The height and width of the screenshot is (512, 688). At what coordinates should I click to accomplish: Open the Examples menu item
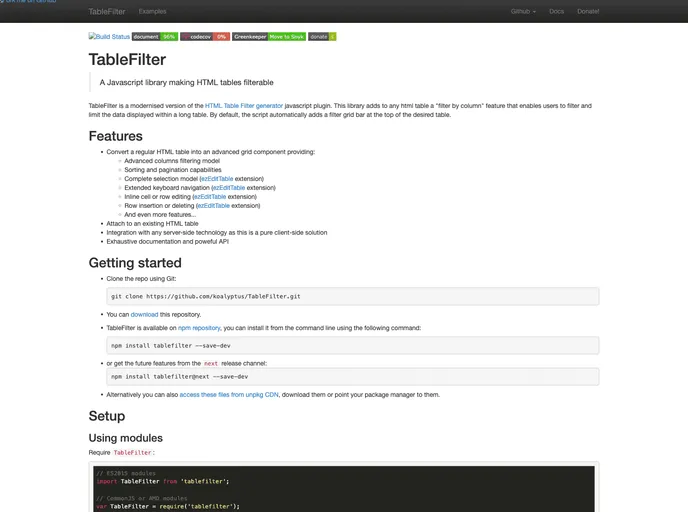(152, 11)
